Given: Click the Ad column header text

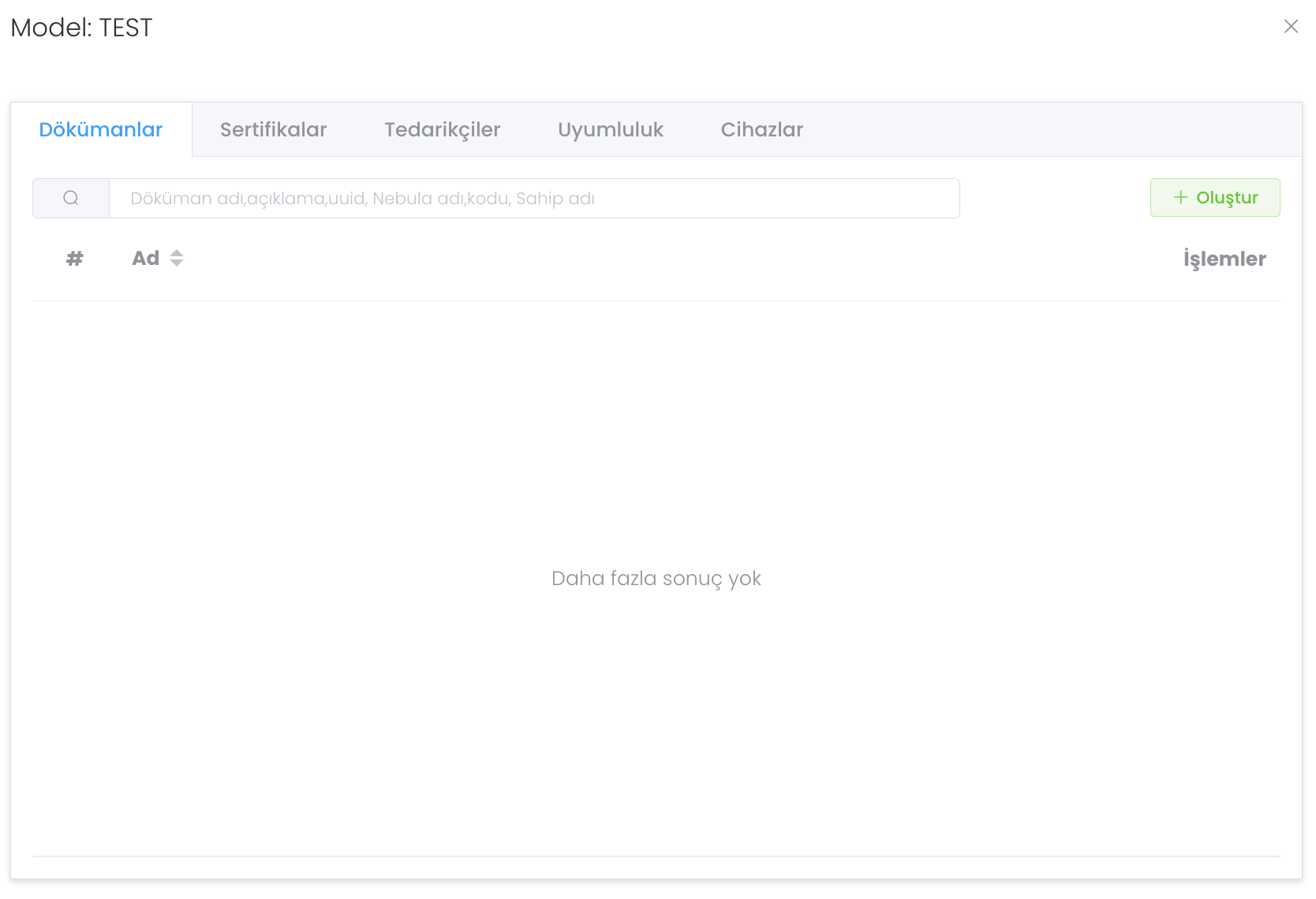Looking at the screenshot, I should (145, 259).
